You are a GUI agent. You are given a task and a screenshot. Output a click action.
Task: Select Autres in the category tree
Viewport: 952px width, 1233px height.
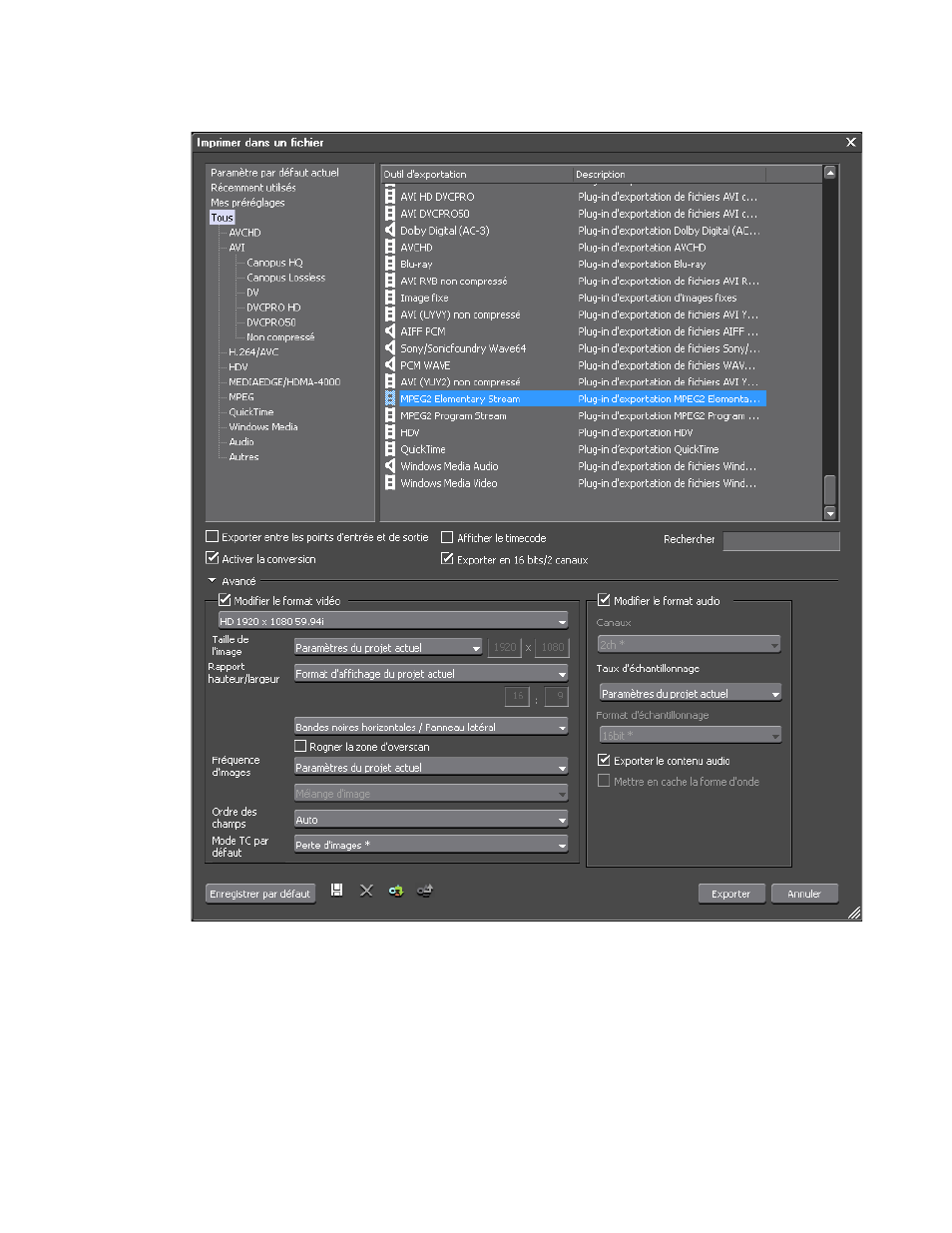[x=243, y=457]
